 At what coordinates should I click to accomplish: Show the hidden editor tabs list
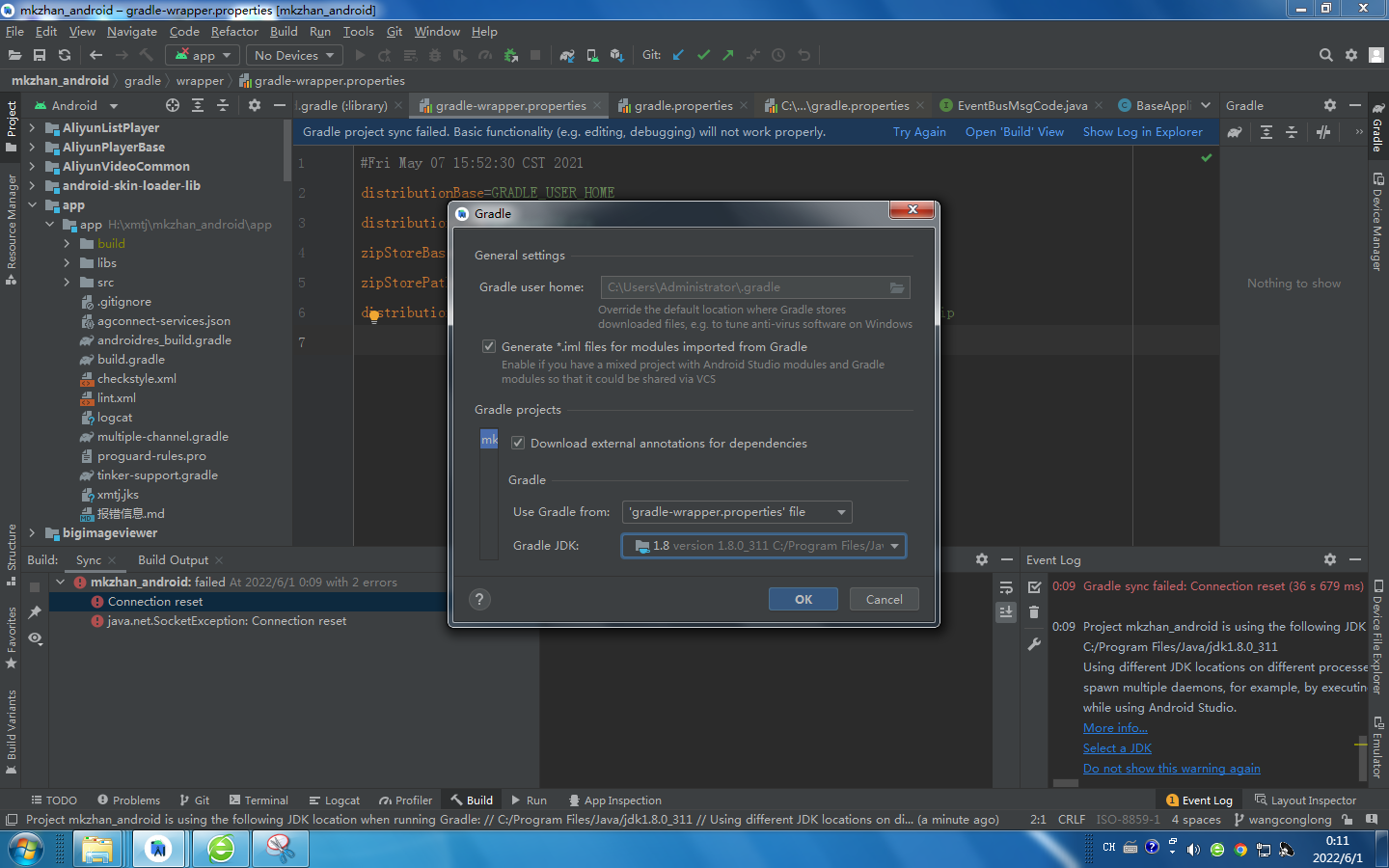coord(1206,105)
